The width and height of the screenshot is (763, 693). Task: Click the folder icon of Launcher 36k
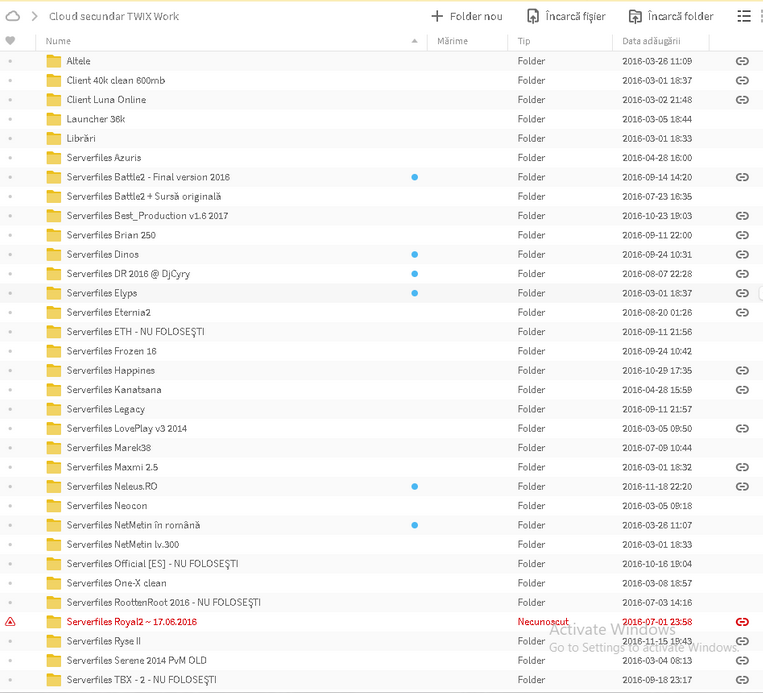54,119
